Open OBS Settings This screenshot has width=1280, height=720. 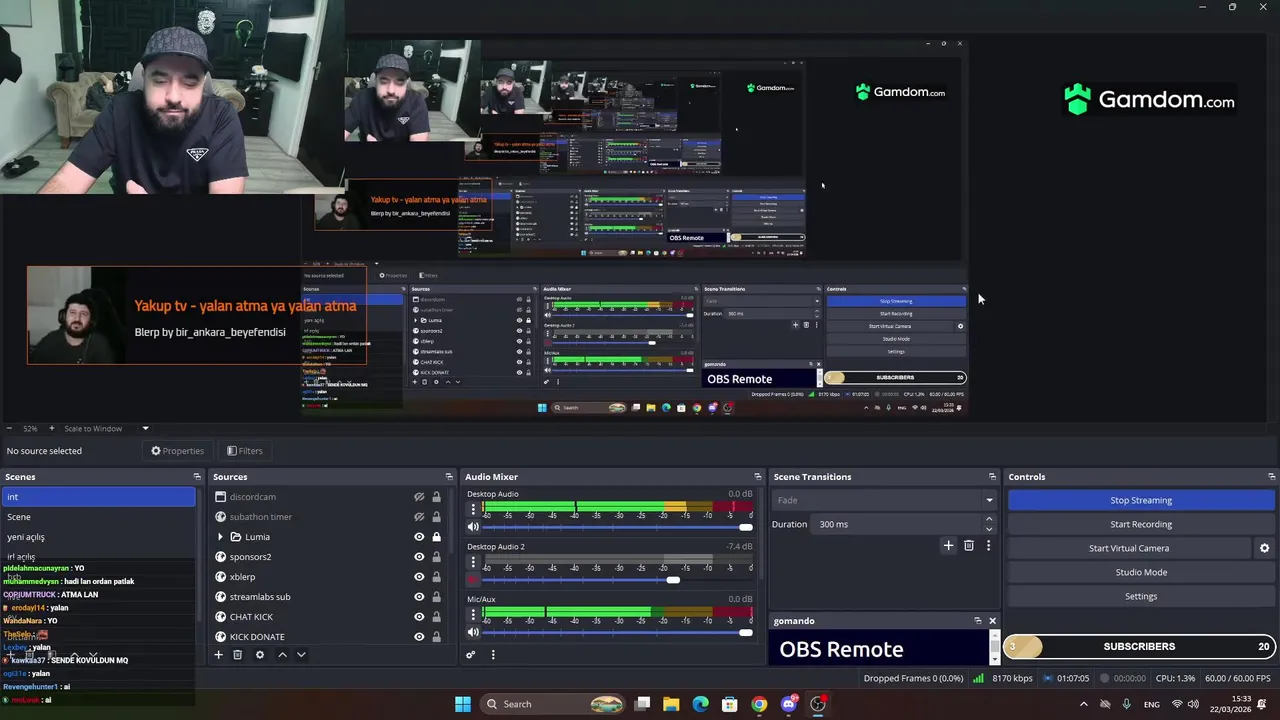tap(1141, 596)
